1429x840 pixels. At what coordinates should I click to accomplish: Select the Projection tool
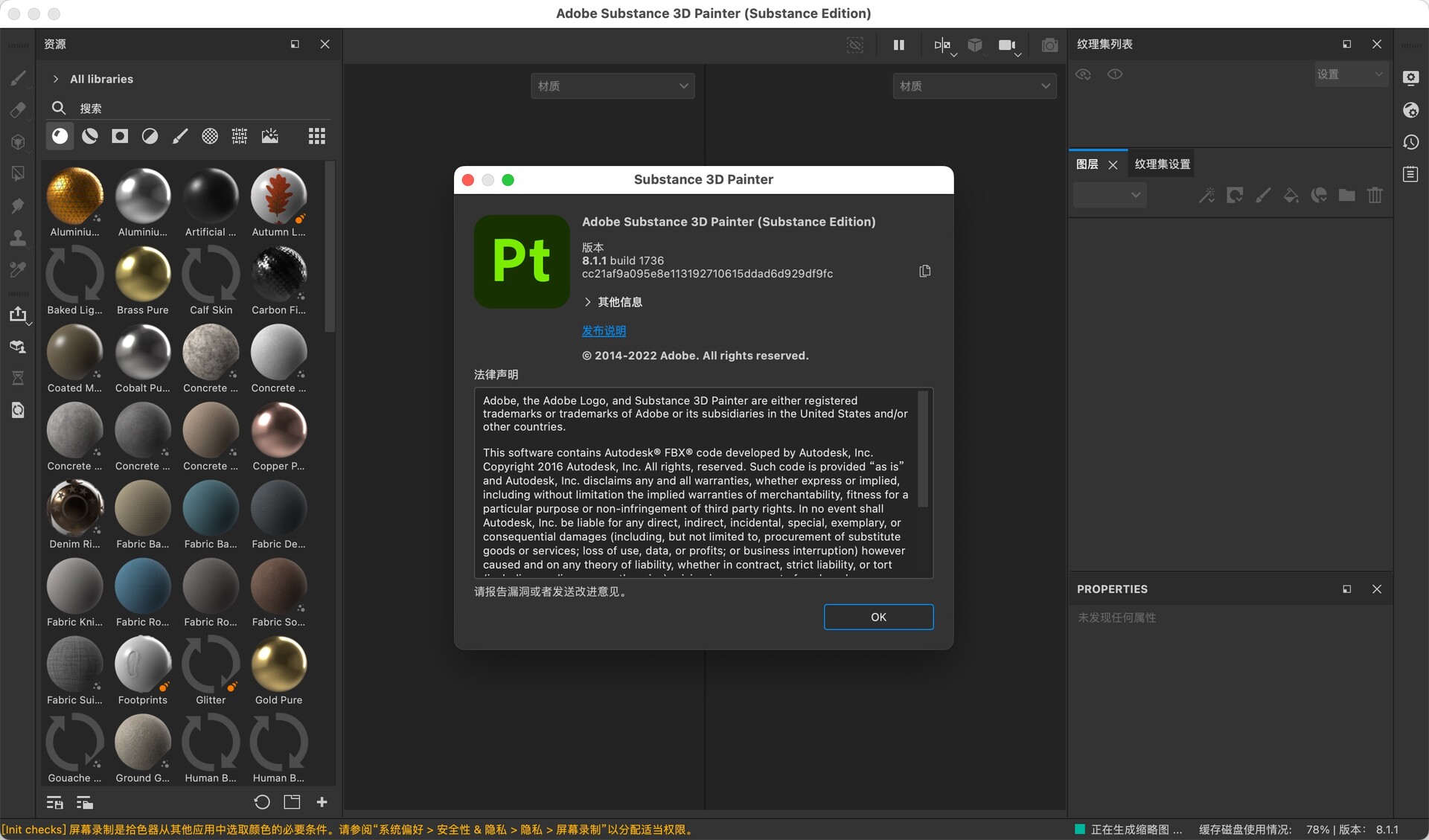(18, 142)
